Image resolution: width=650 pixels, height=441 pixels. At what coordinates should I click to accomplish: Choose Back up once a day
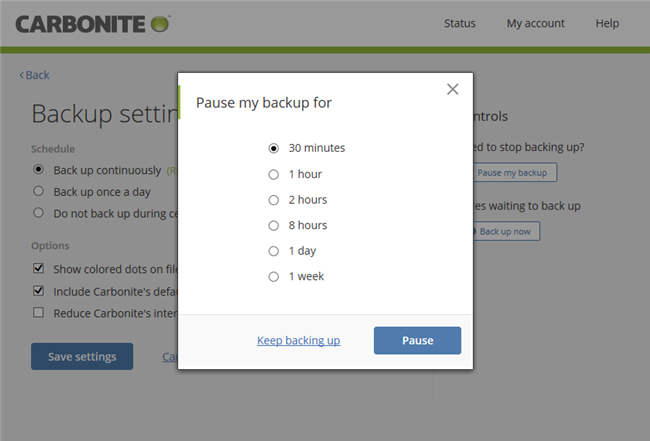pos(38,191)
